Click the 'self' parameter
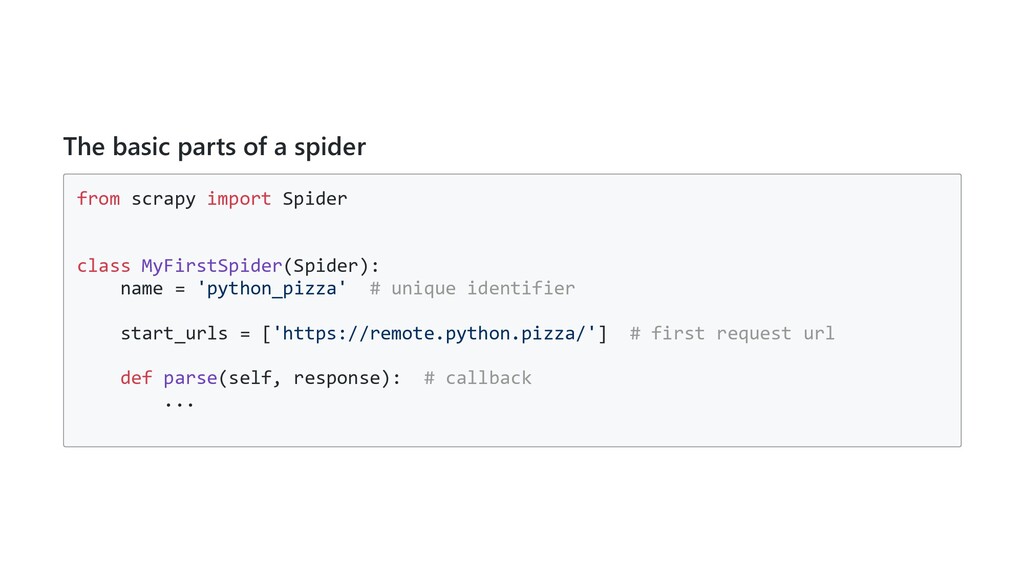Viewport: 1024px width, 576px height. [250, 378]
